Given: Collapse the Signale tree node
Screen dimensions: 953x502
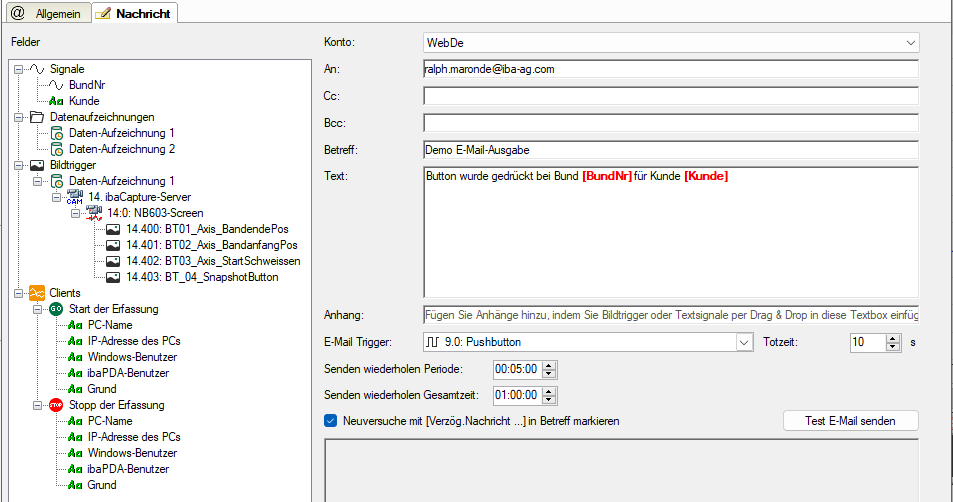Looking at the screenshot, I should (x=19, y=69).
